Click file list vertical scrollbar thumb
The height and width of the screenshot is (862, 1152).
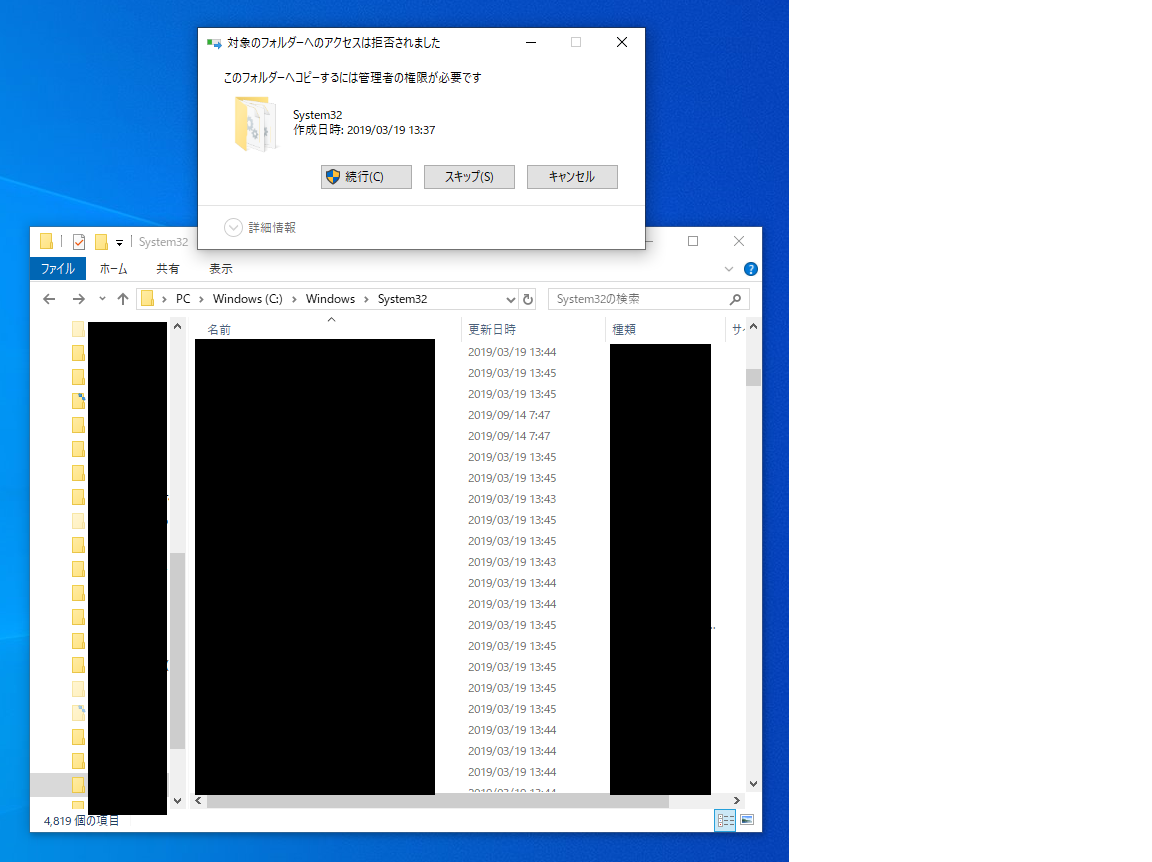753,378
